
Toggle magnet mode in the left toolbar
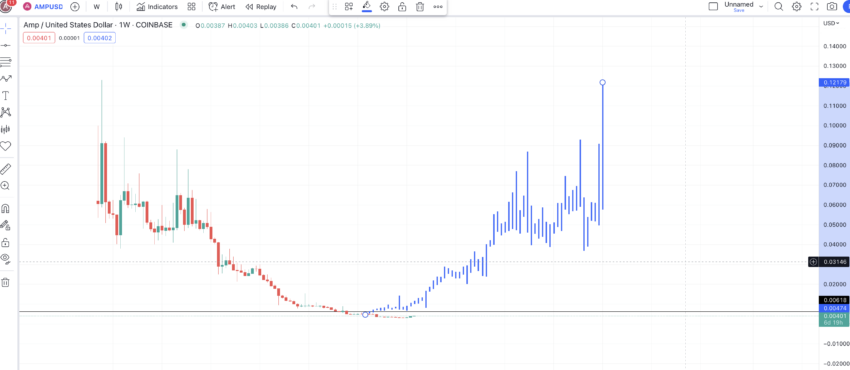pos(5,209)
